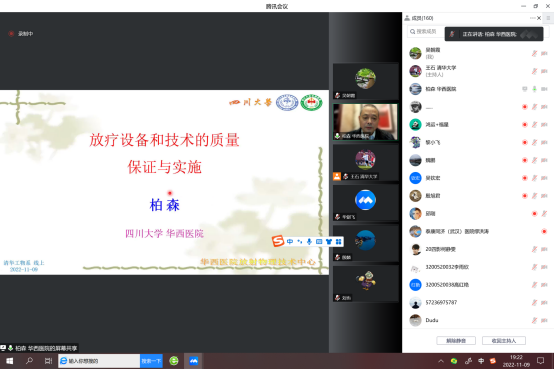Viewport: 554px width, 369px height.
Task: Open the Sogou toolbar skin shirt icon
Action: pos(329,241)
